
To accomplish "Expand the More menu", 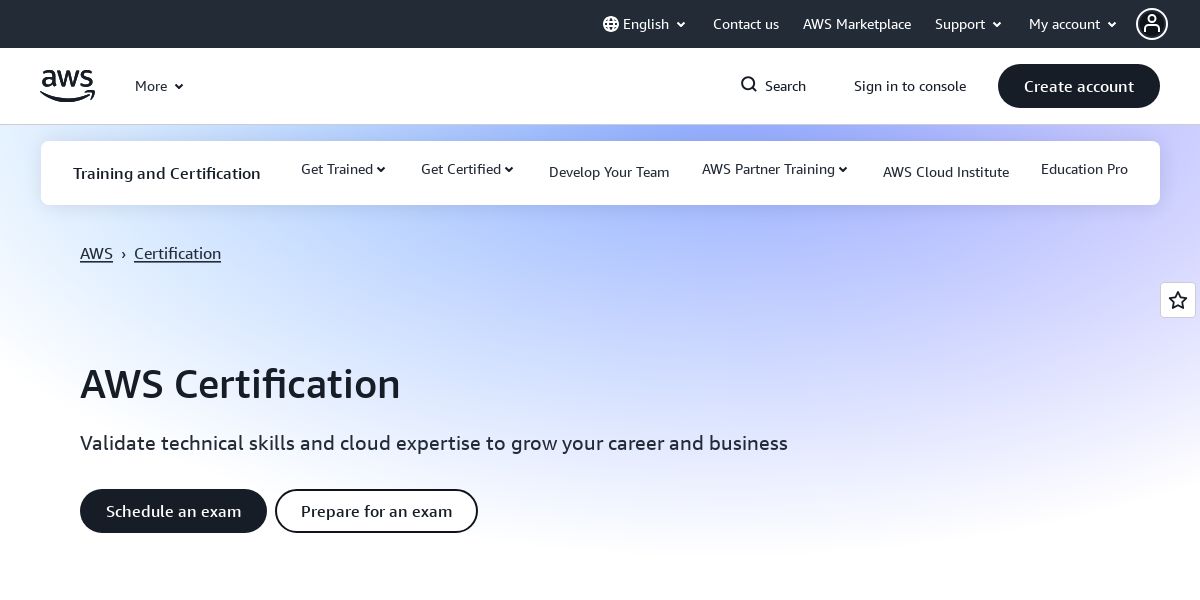I will pos(159,86).
